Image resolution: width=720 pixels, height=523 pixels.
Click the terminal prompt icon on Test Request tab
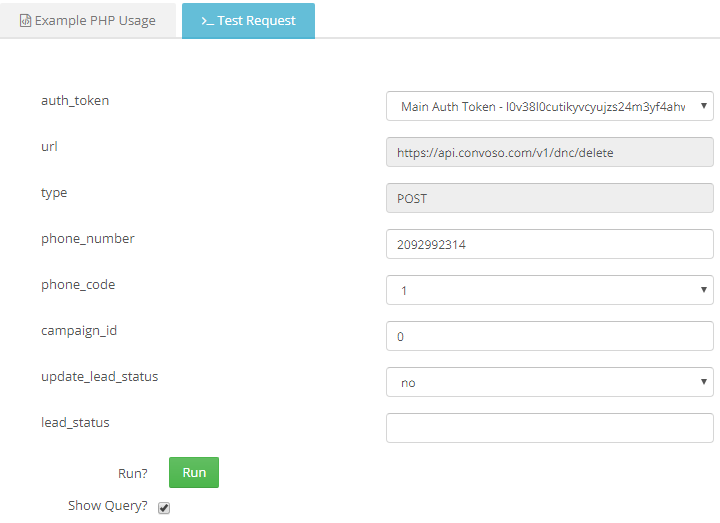click(207, 21)
